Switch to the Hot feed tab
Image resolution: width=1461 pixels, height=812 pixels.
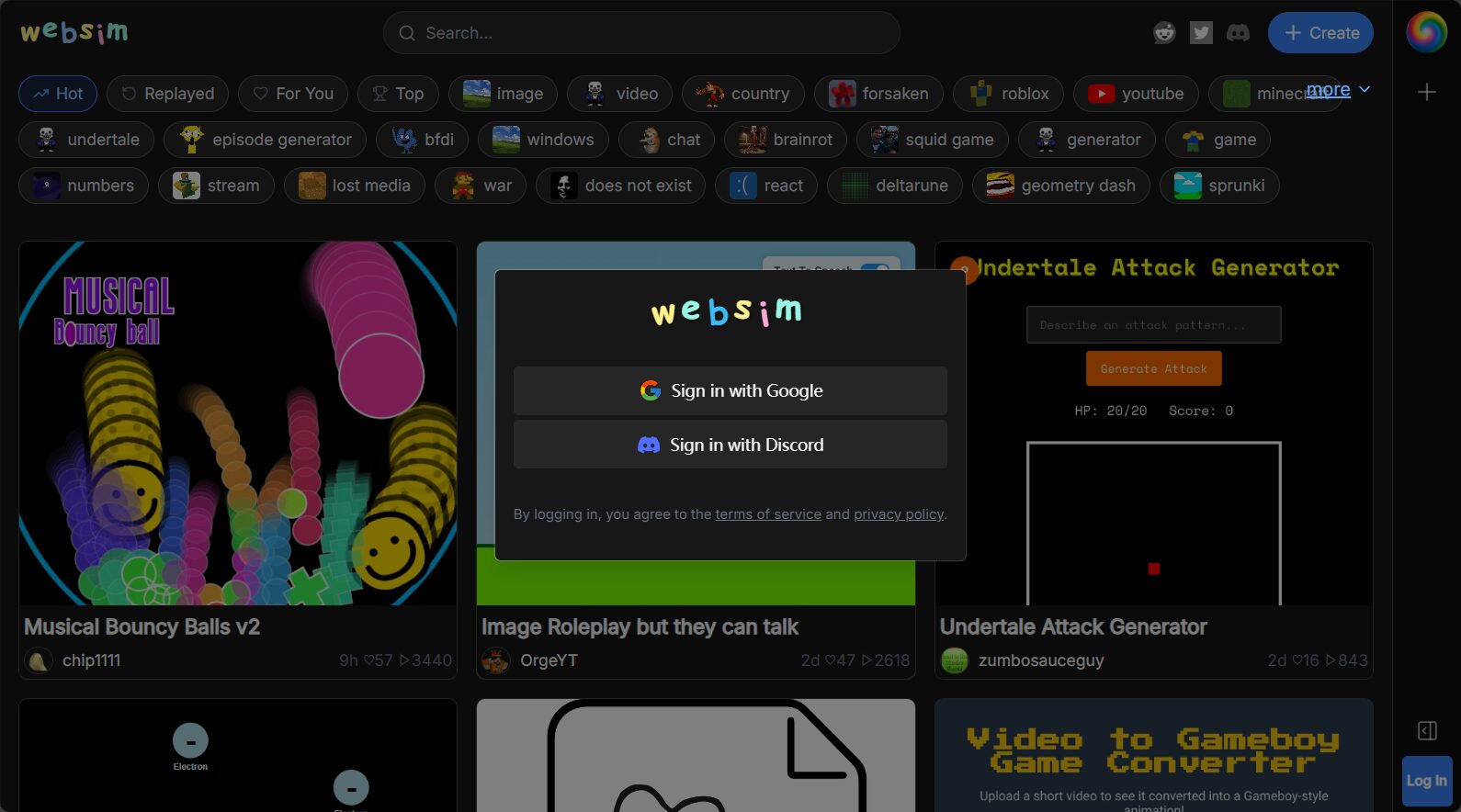click(x=58, y=94)
